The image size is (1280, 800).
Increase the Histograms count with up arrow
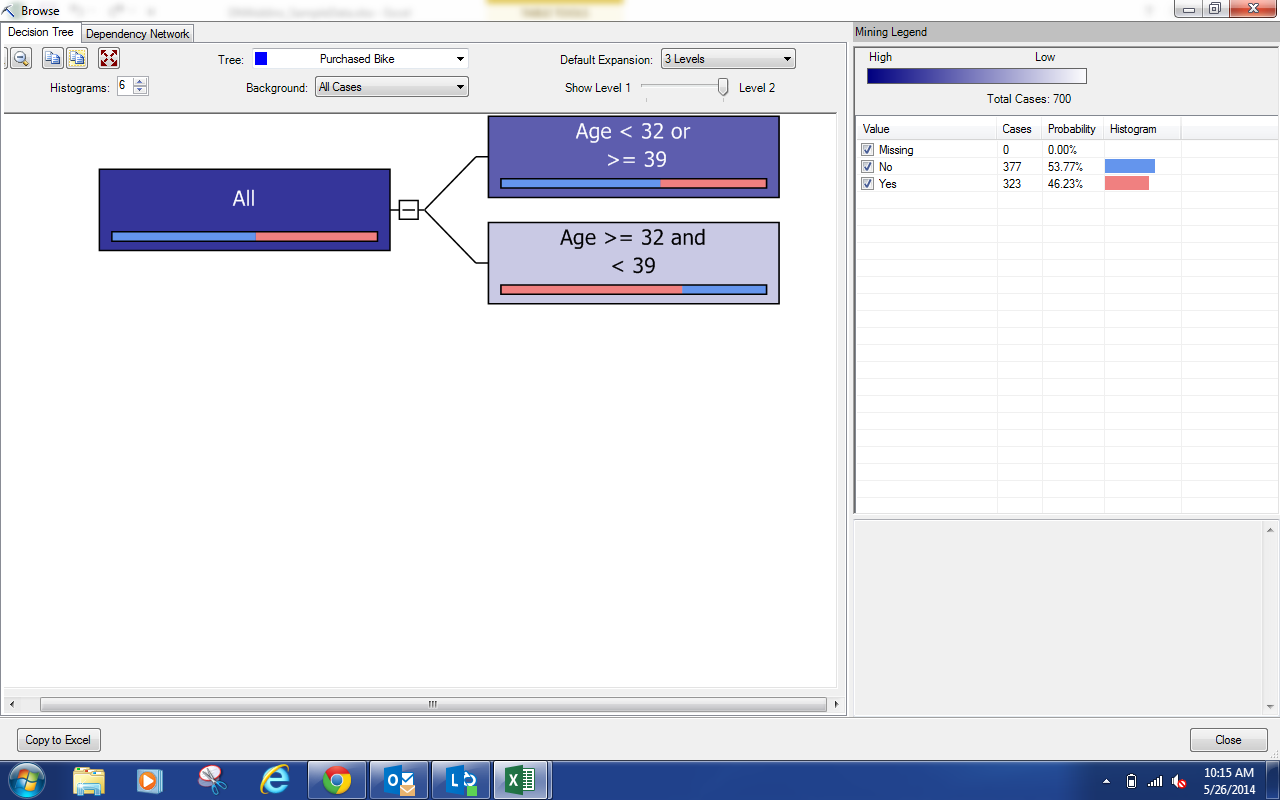[x=140, y=82]
